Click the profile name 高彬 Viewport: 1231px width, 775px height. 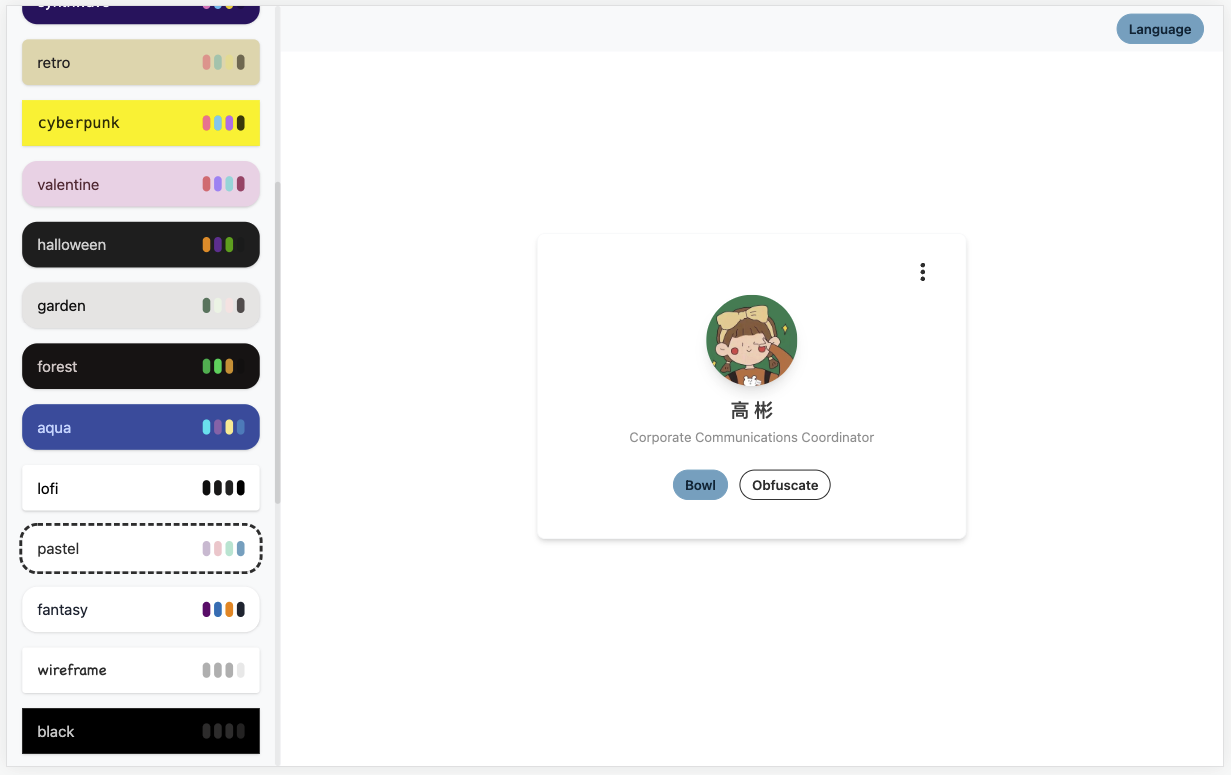coord(751,411)
